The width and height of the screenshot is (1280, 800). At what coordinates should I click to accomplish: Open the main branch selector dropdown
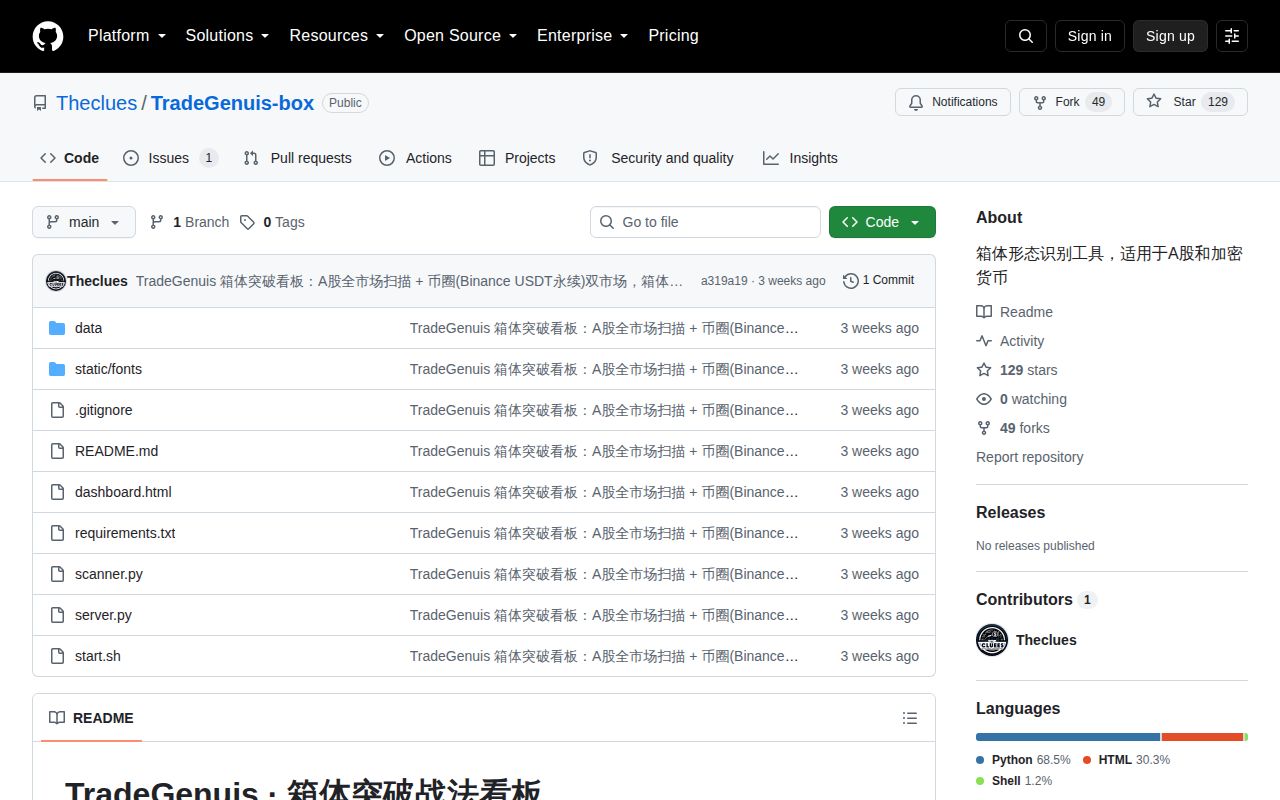click(x=84, y=222)
